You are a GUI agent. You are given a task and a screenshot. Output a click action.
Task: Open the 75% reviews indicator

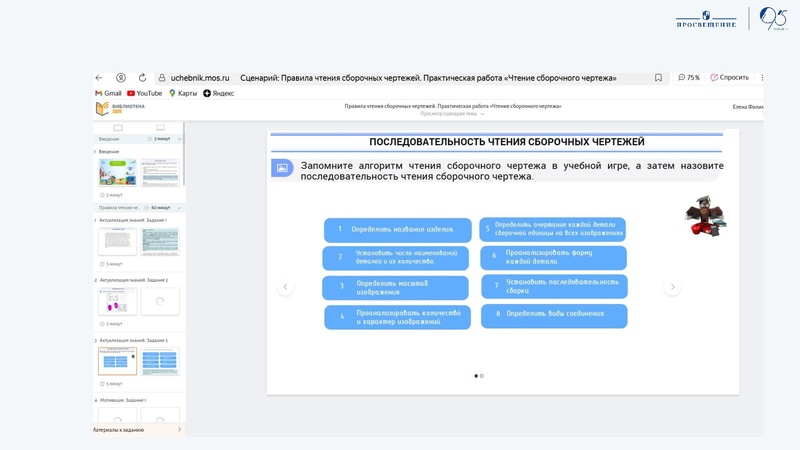[x=688, y=78]
